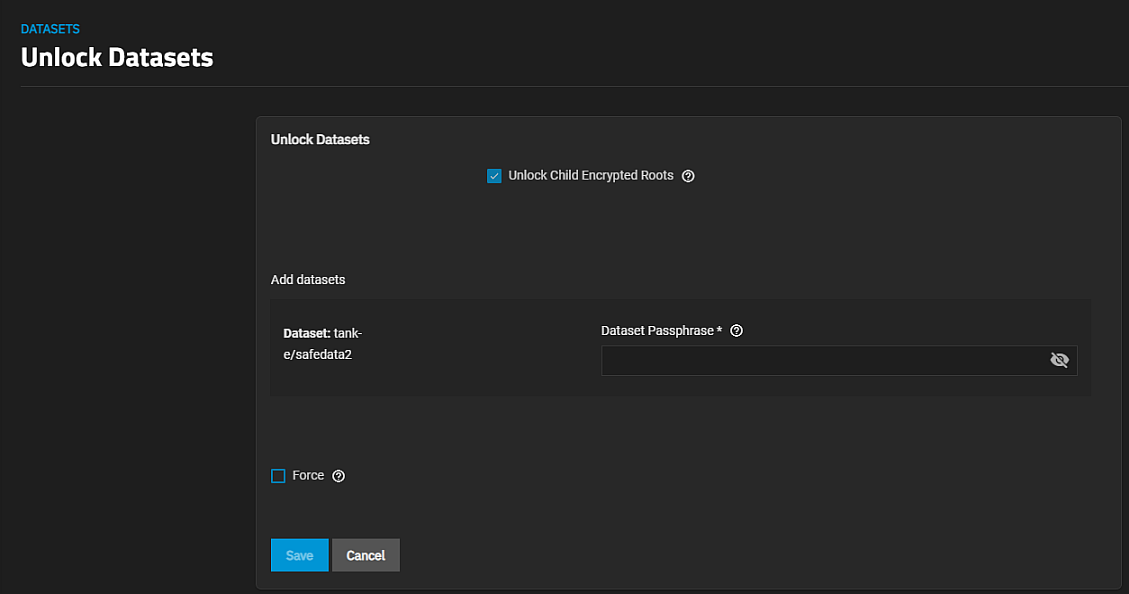Uncheck Unlock Child Encrypted Roots checkbox
1129x594 pixels.
click(x=494, y=176)
